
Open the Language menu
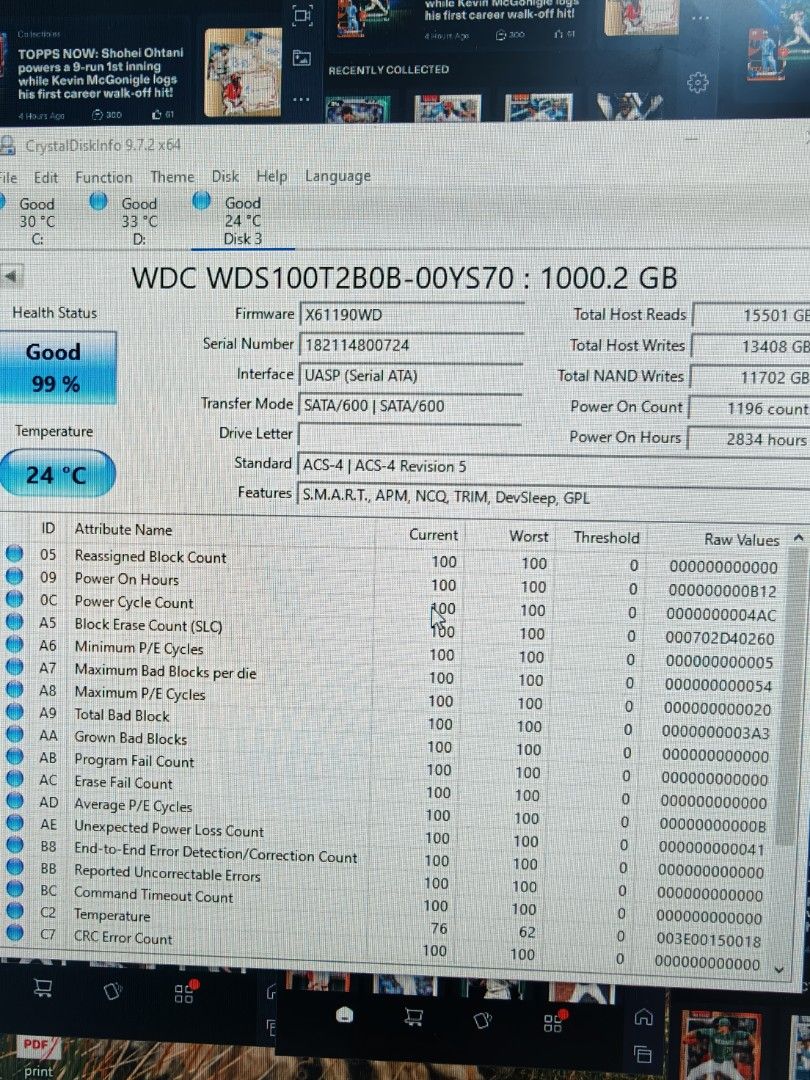(338, 177)
